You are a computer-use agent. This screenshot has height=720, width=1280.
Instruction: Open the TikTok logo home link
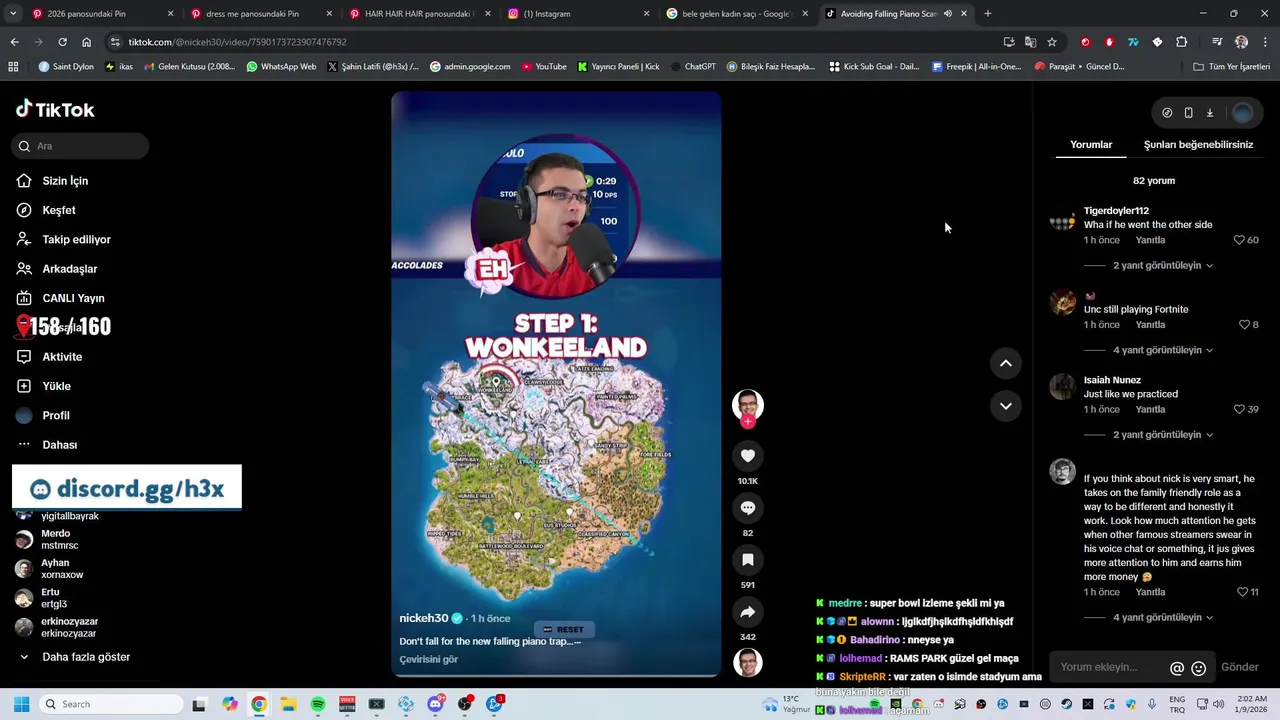56,110
